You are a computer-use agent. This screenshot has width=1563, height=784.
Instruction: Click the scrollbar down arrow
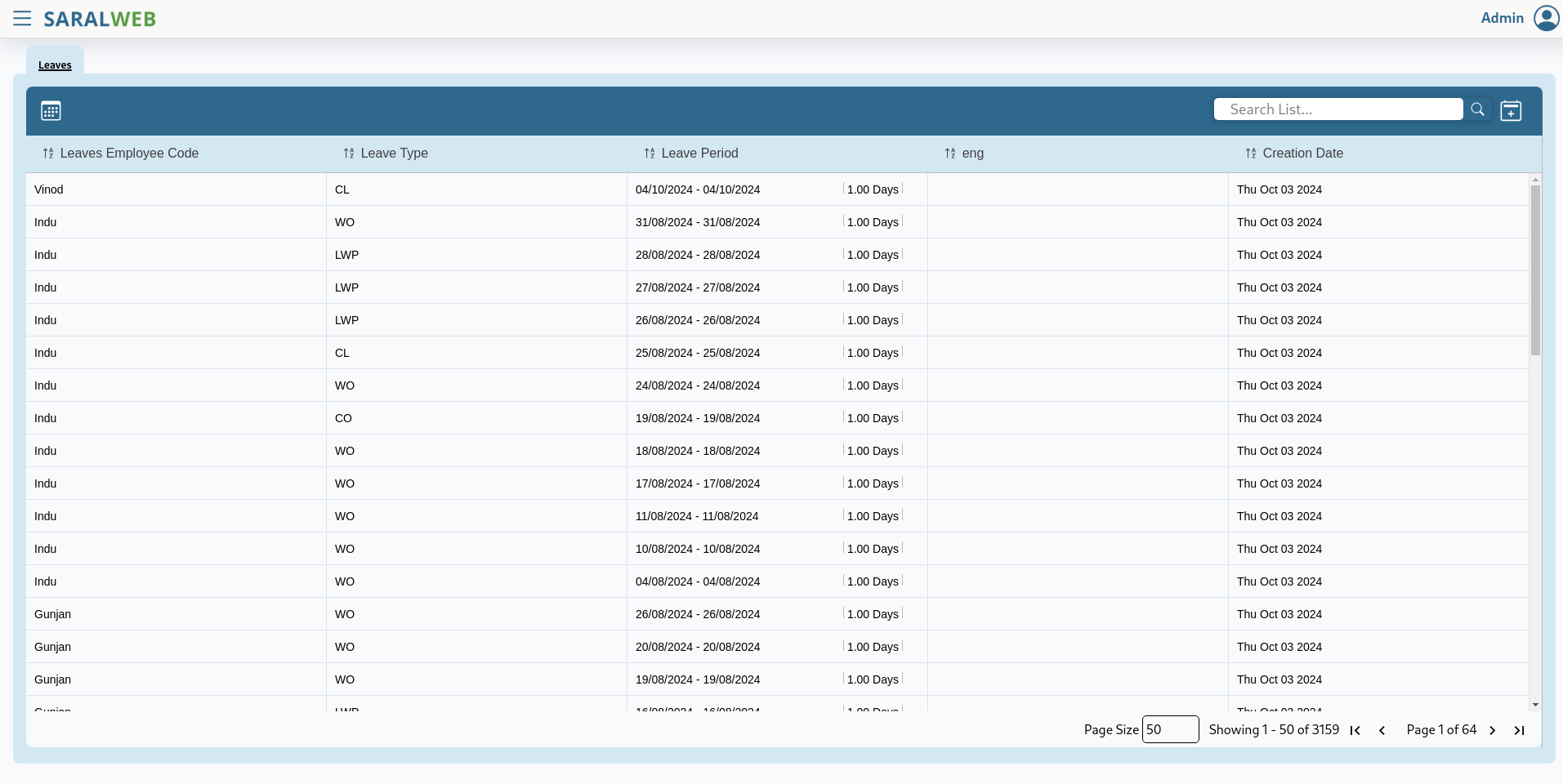[x=1535, y=705]
